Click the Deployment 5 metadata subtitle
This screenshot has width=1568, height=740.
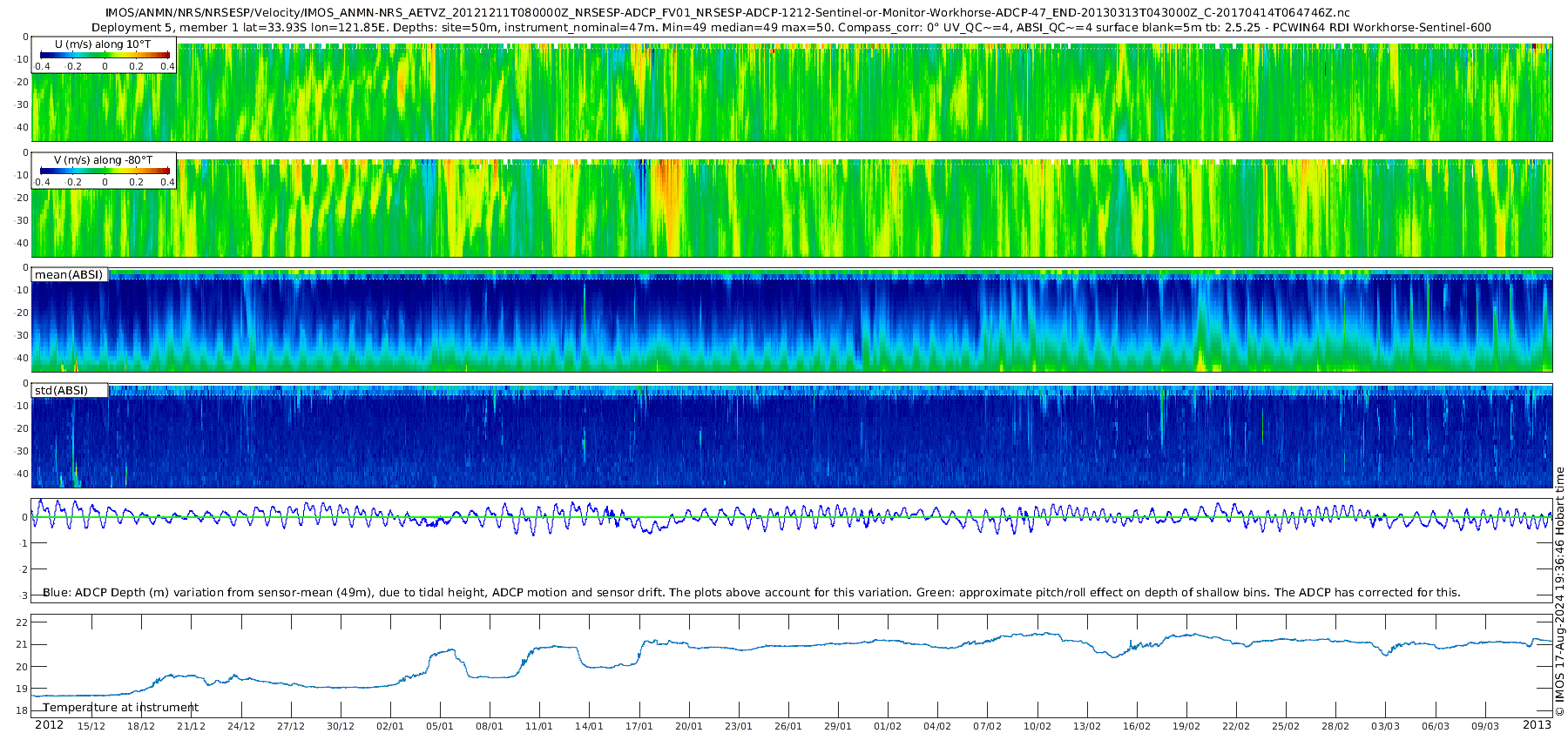click(x=791, y=28)
